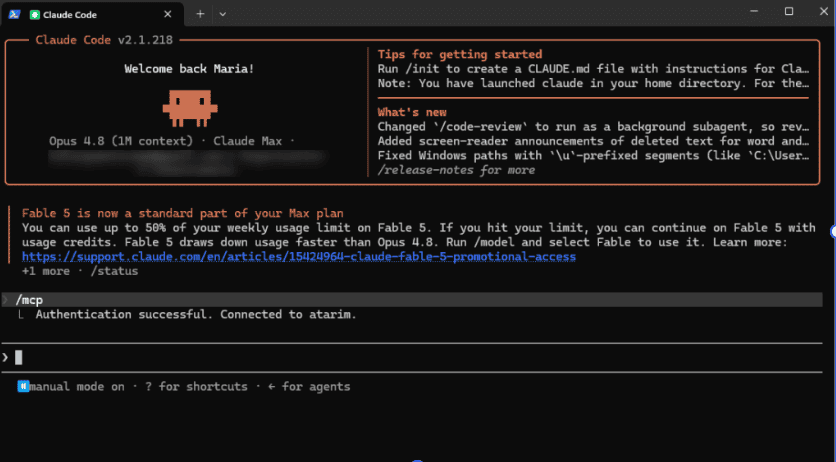Open the new tab profile dropdown
Image resolution: width=836 pixels, height=462 pixels.
[x=223, y=14]
